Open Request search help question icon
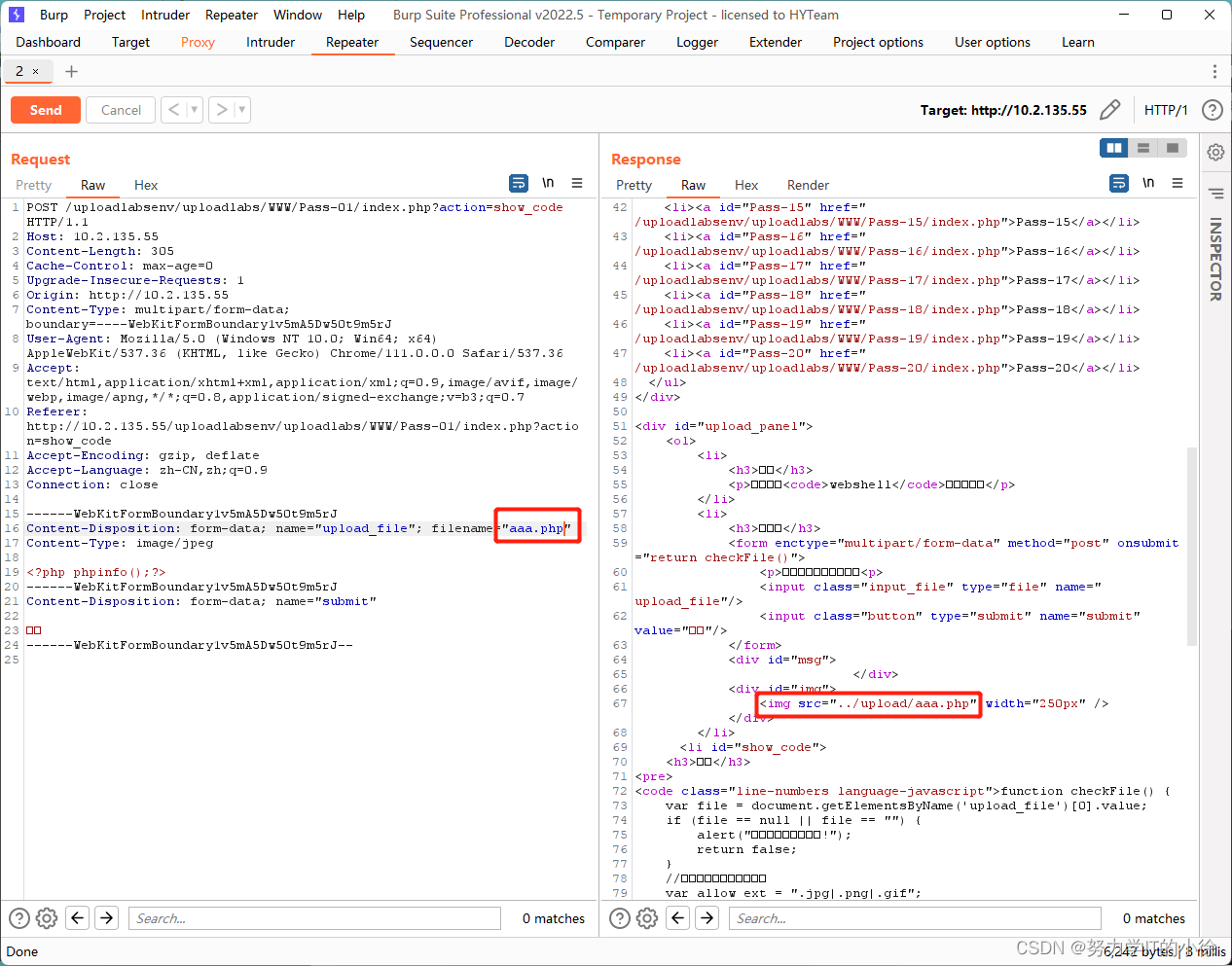Screen dimensions: 1232x966 19,917
